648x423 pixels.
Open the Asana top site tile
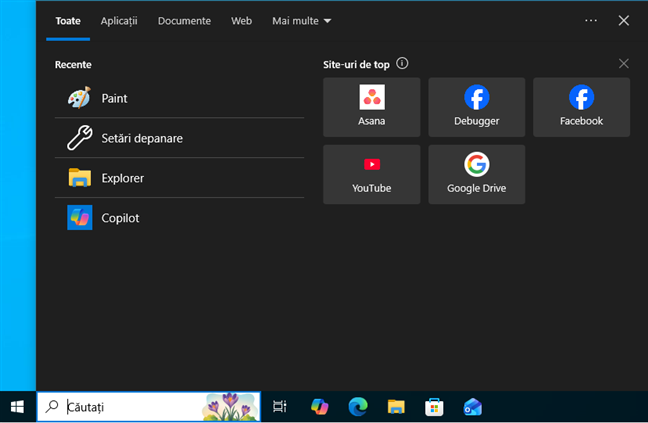click(372, 107)
